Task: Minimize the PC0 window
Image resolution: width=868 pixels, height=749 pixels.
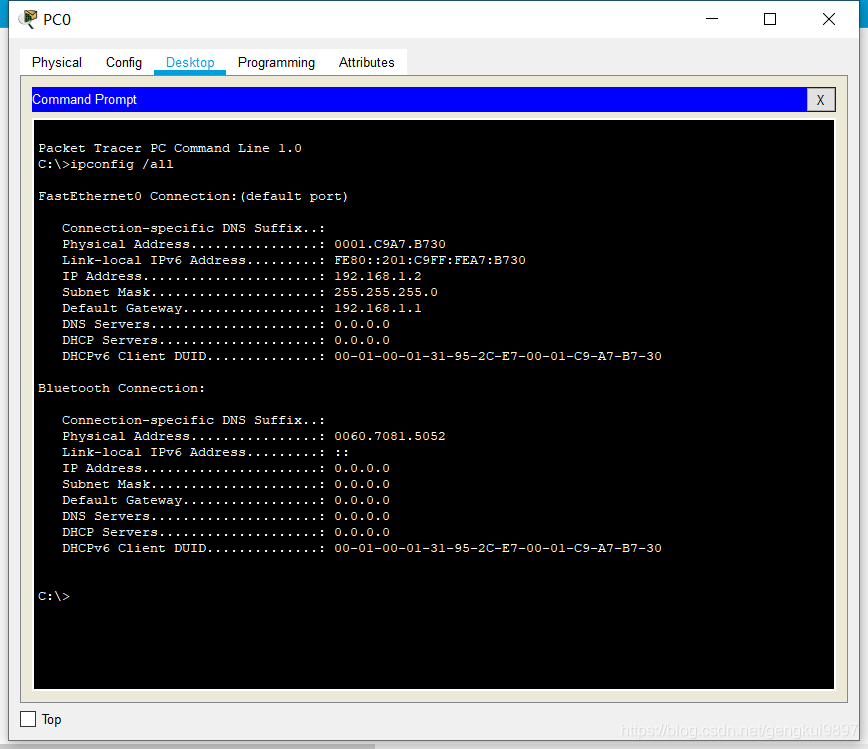Action: click(712, 19)
